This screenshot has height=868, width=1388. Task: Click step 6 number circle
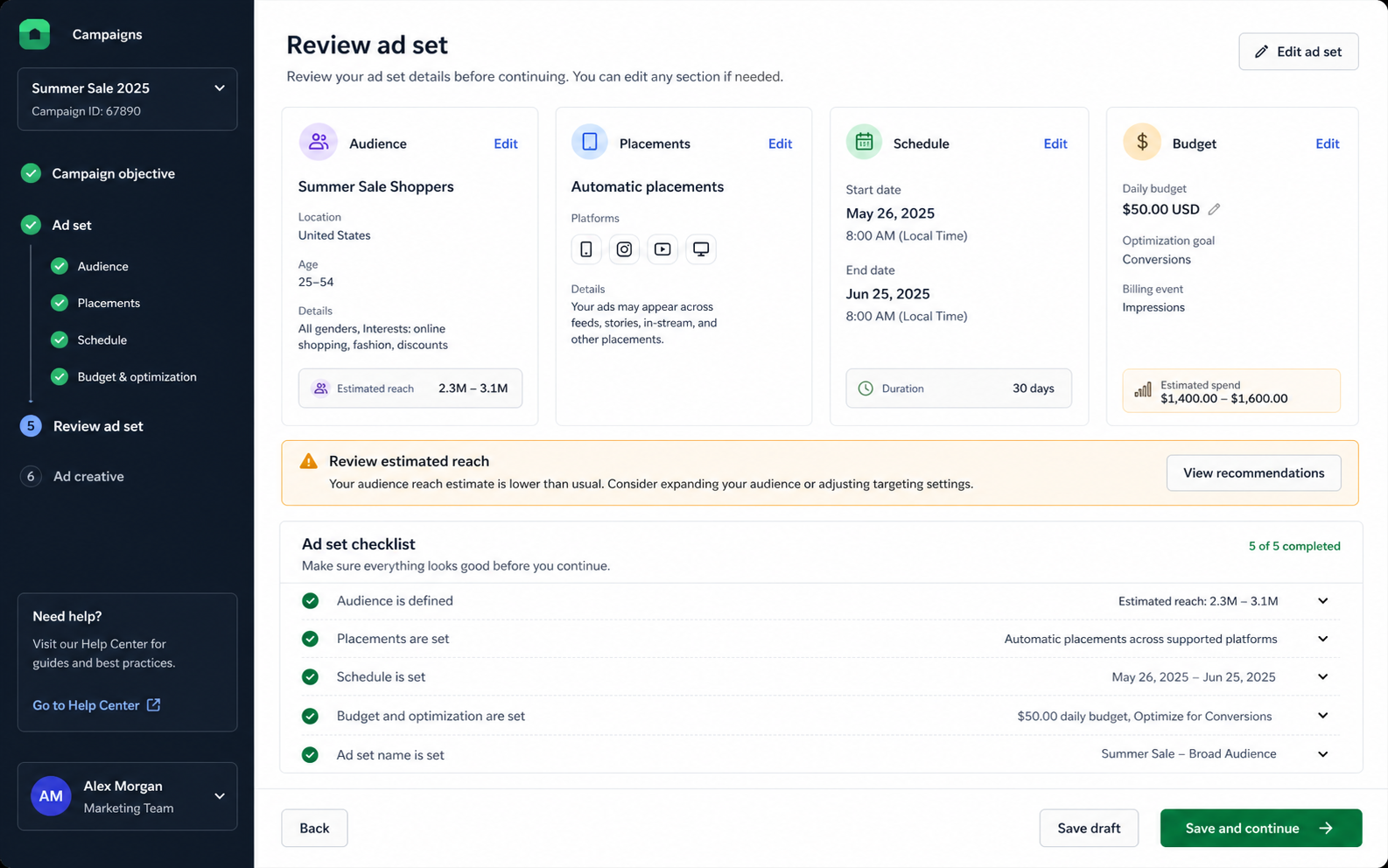(31, 476)
